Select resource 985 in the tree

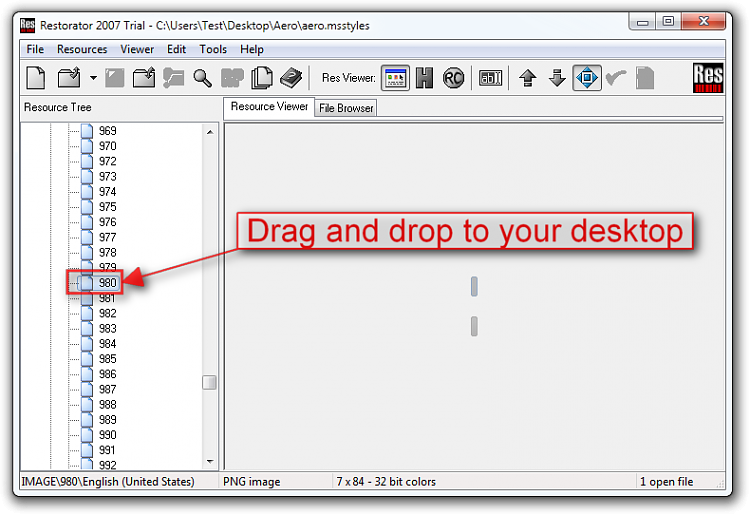108,359
